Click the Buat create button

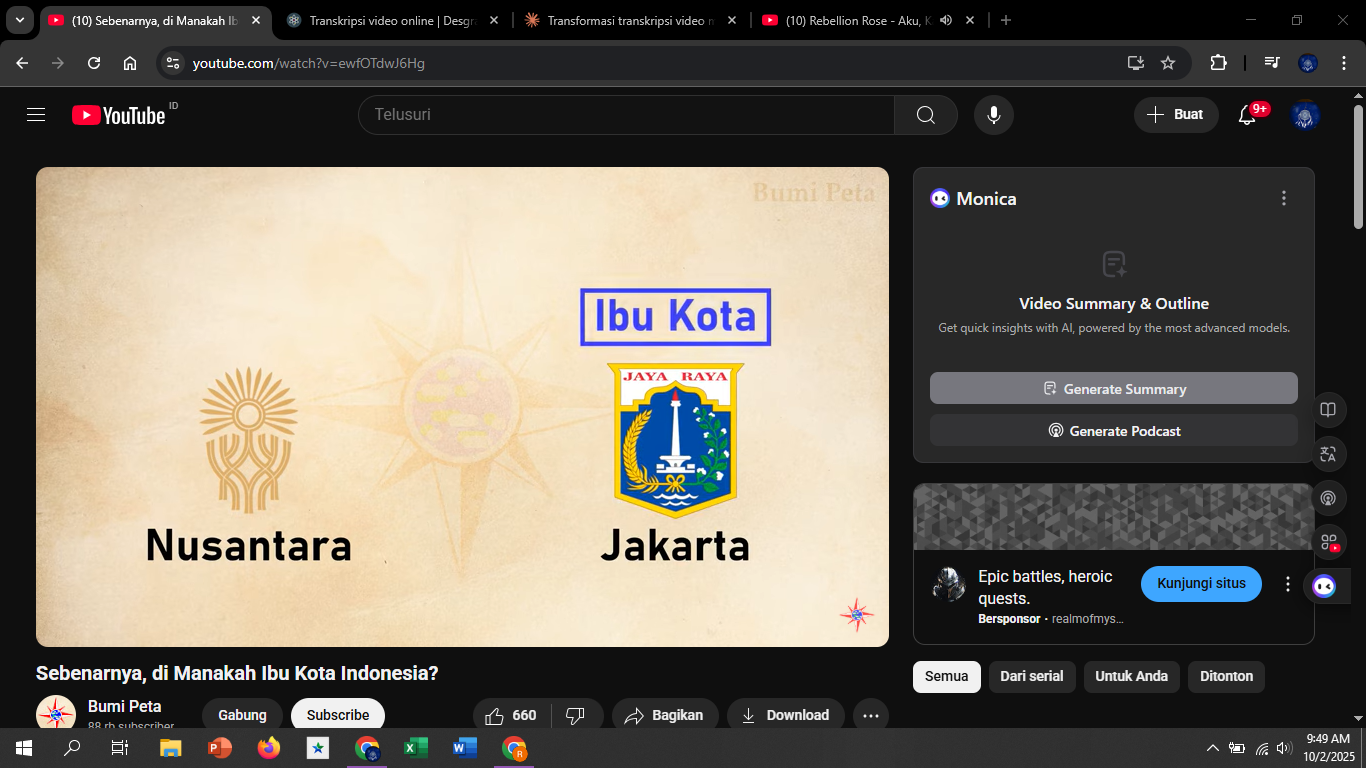[x=1176, y=115]
